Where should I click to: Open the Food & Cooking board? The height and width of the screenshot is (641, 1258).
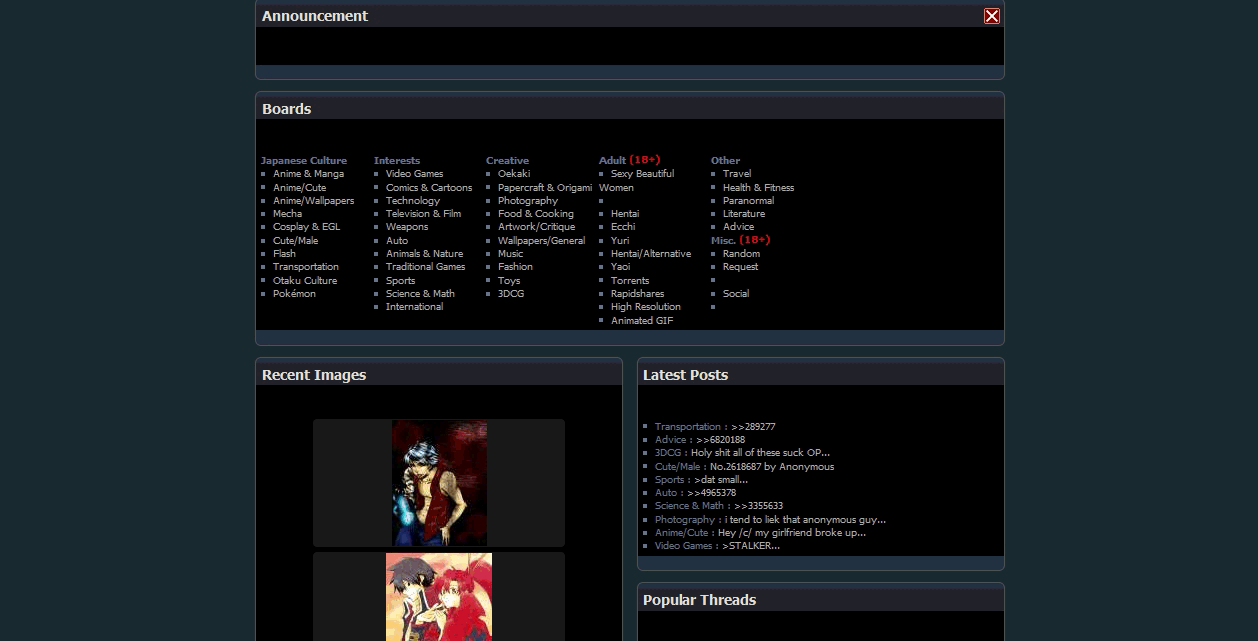click(535, 214)
